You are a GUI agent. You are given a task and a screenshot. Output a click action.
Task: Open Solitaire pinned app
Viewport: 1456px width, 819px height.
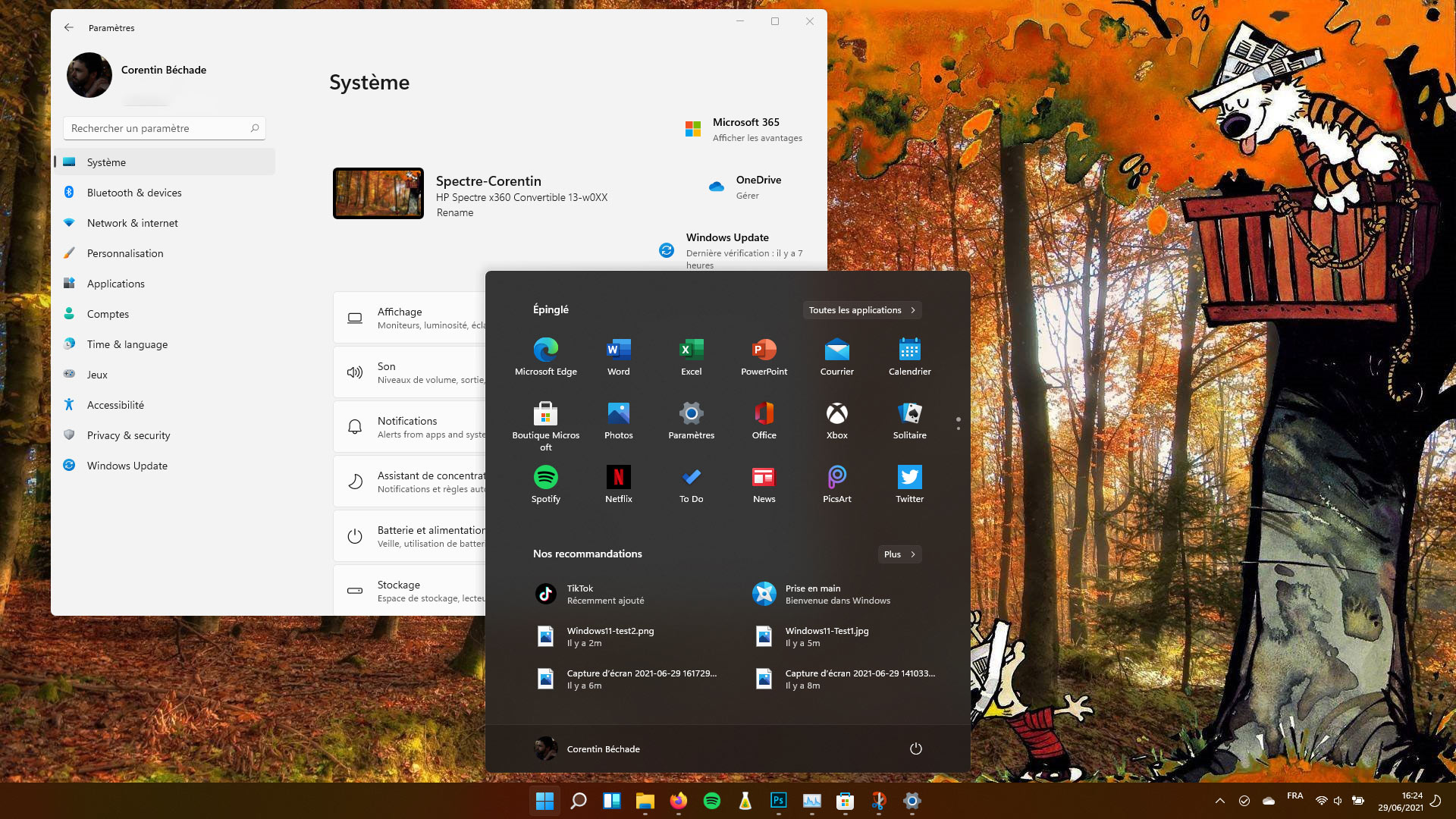tap(909, 420)
